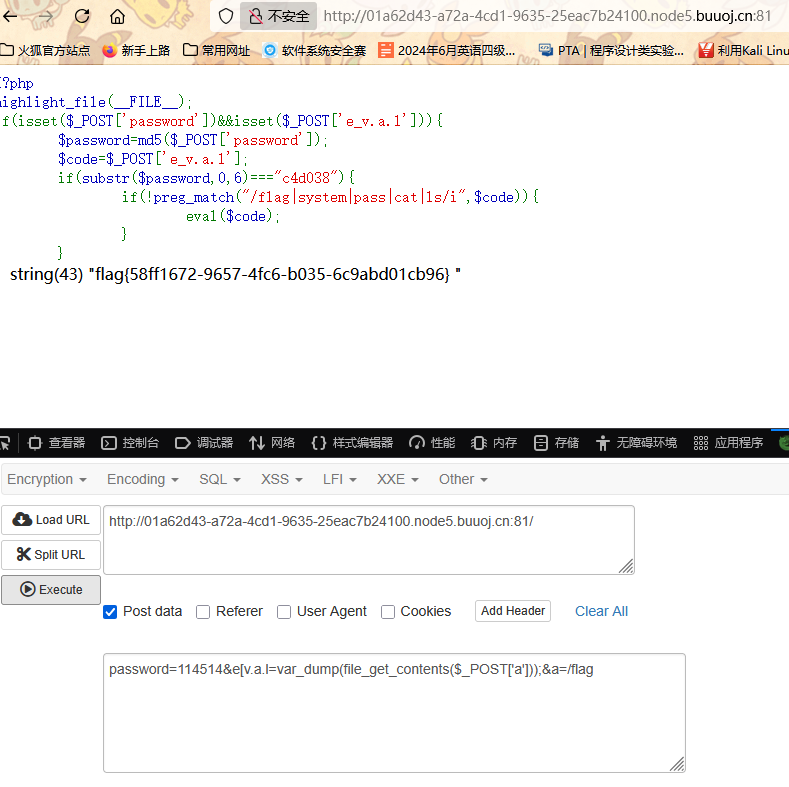Click the browser reload icon
789x787 pixels.
[82, 16]
